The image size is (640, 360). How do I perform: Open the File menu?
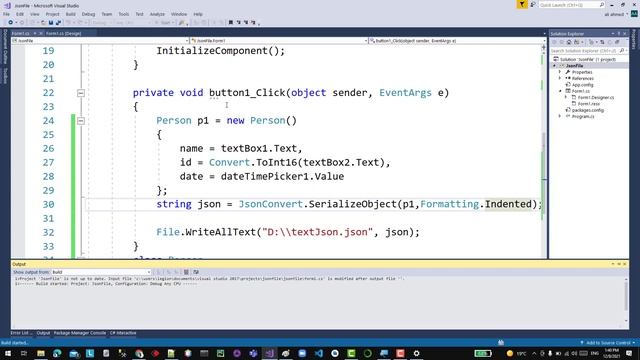(6, 14)
